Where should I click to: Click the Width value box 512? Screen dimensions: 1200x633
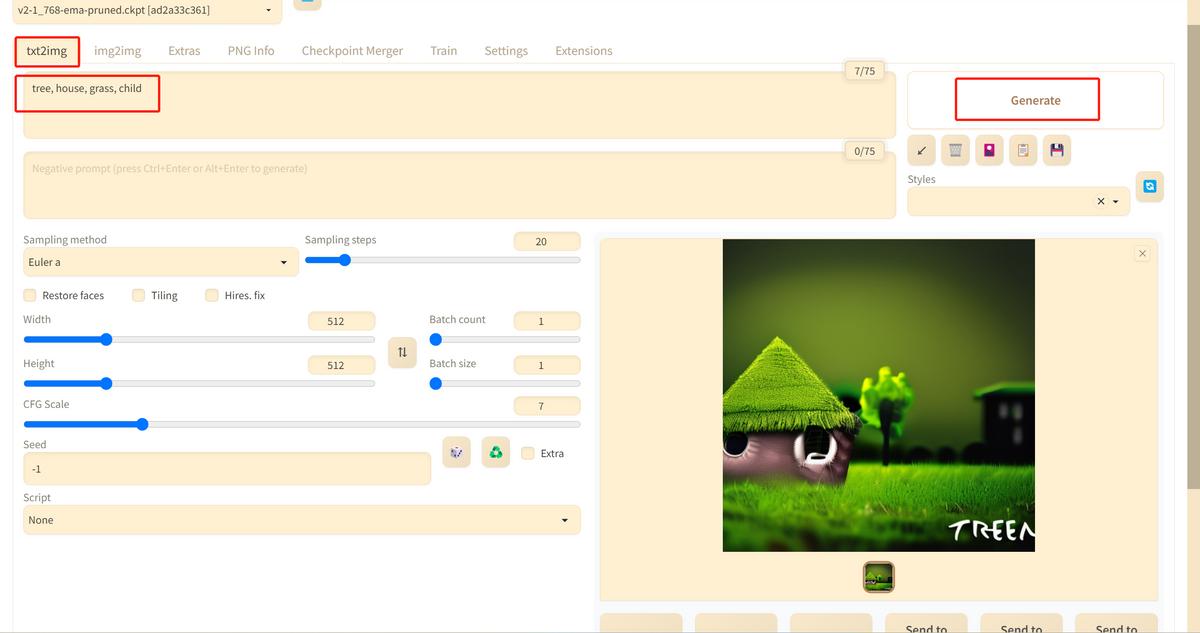(342, 321)
